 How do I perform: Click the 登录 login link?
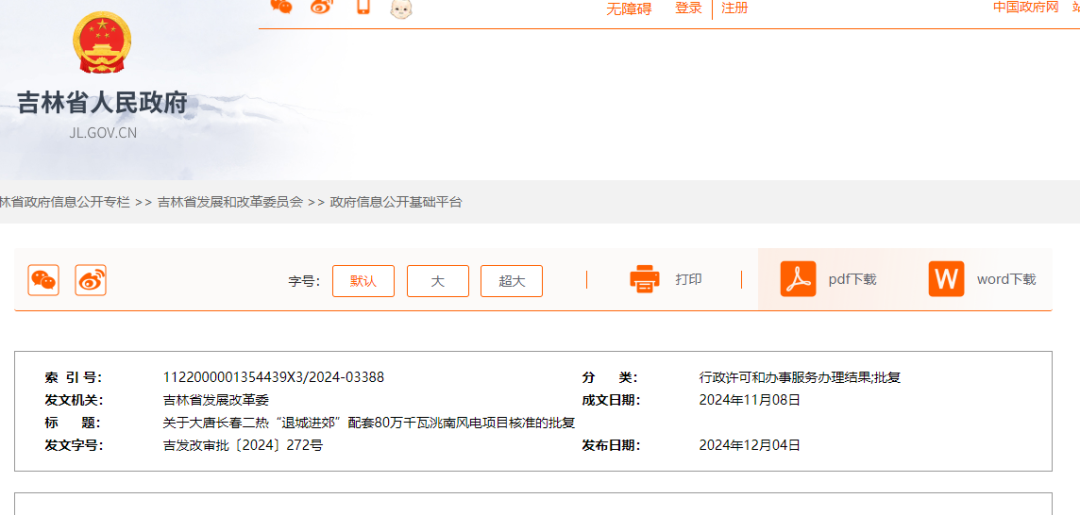(x=688, y=8)
